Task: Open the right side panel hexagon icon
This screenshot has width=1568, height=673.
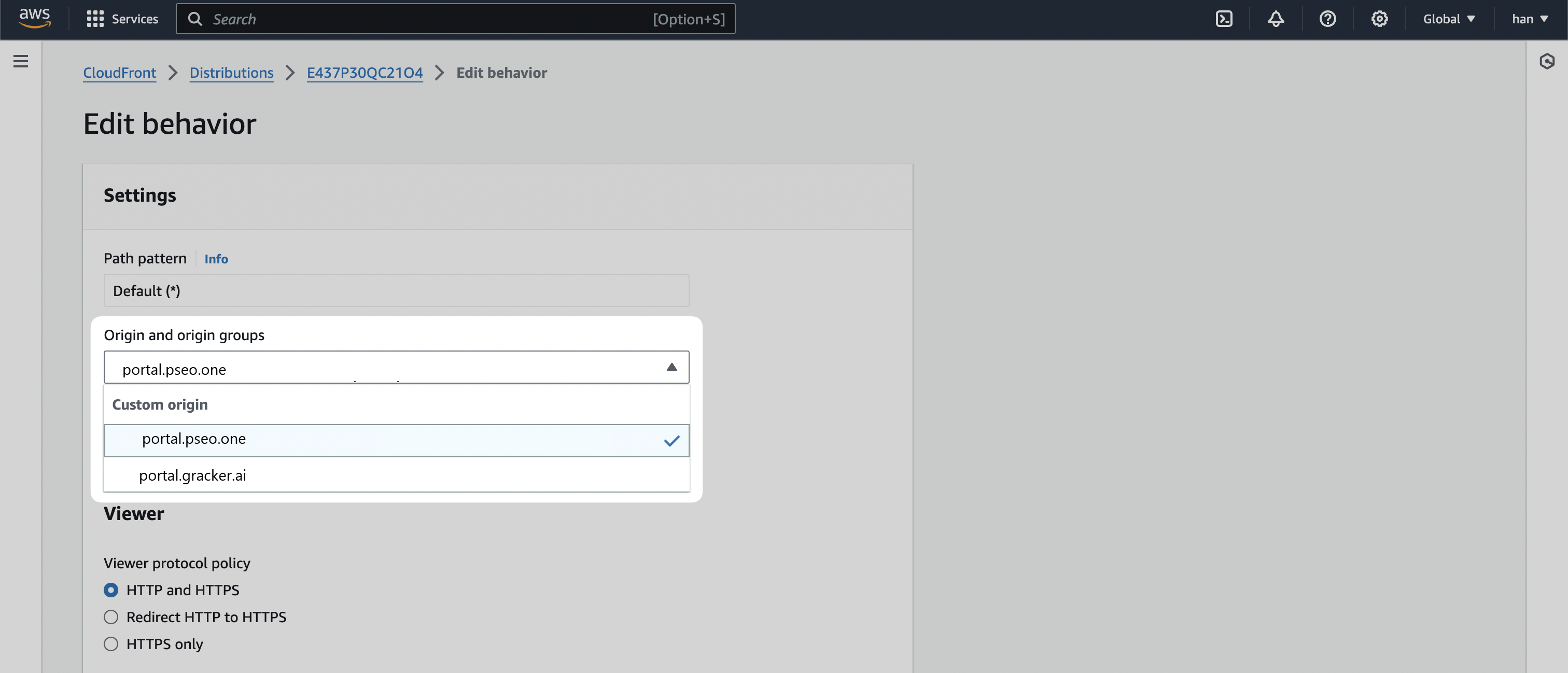Action: click(x=1547, y=61)
